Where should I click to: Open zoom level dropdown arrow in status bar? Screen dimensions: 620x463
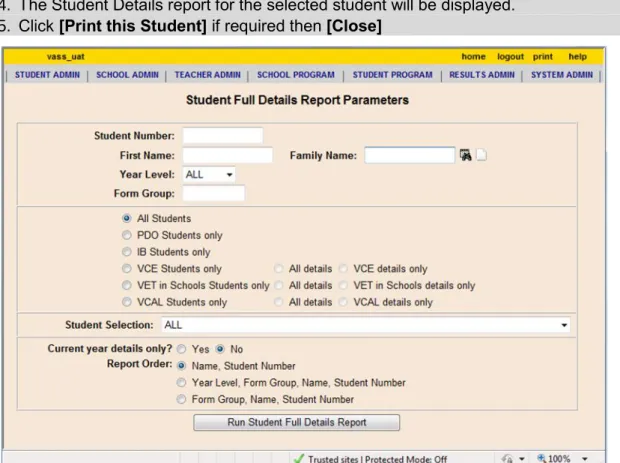click(x=585, y=459)
